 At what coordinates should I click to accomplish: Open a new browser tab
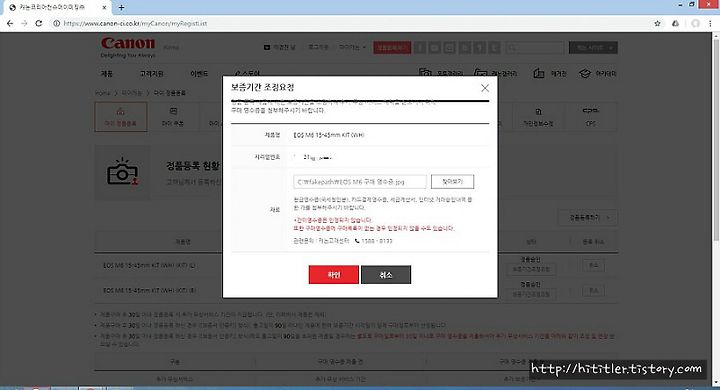pos(121,7)
